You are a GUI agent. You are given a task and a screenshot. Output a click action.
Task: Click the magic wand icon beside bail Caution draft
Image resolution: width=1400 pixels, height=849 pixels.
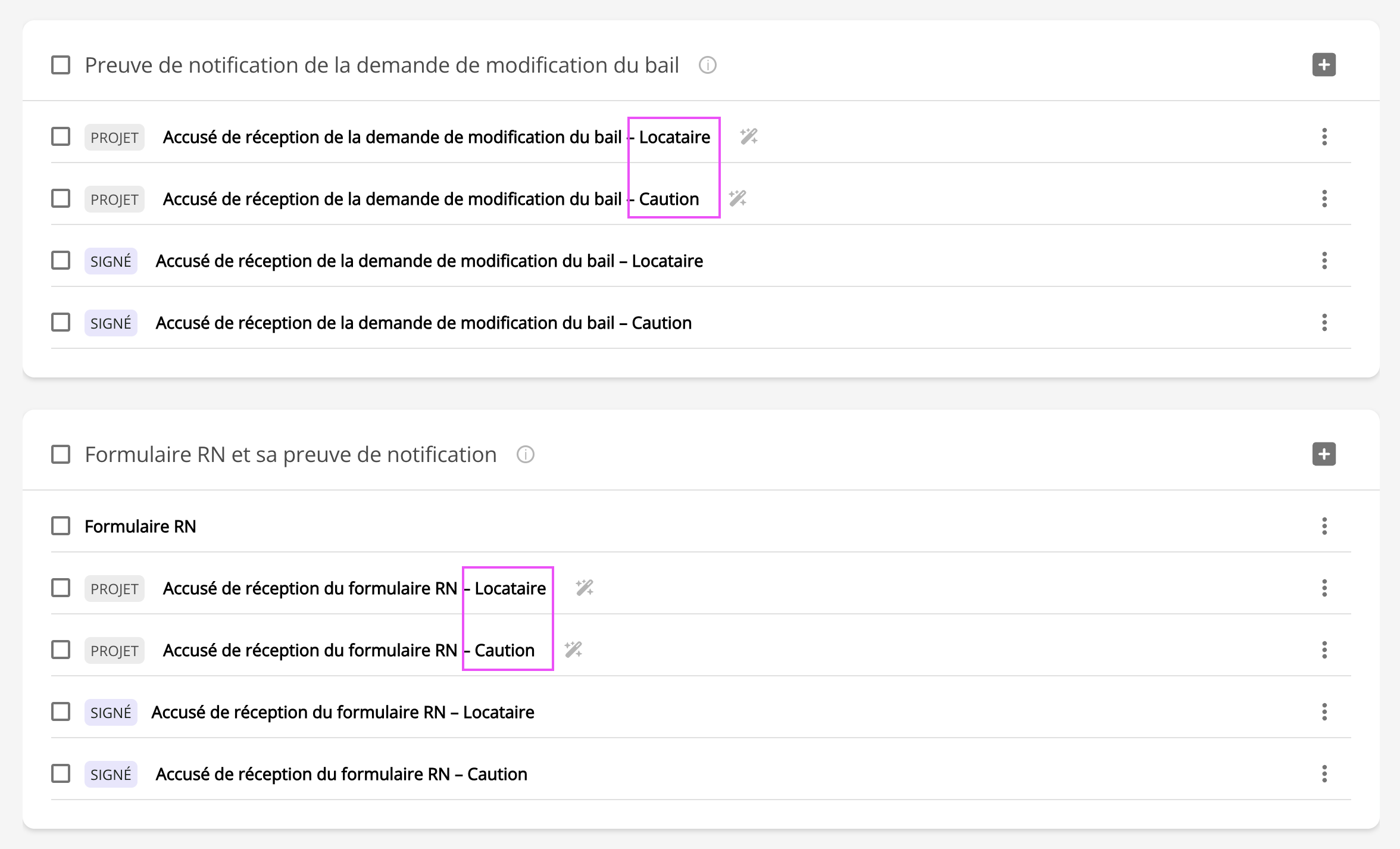[x=737, y=198]
